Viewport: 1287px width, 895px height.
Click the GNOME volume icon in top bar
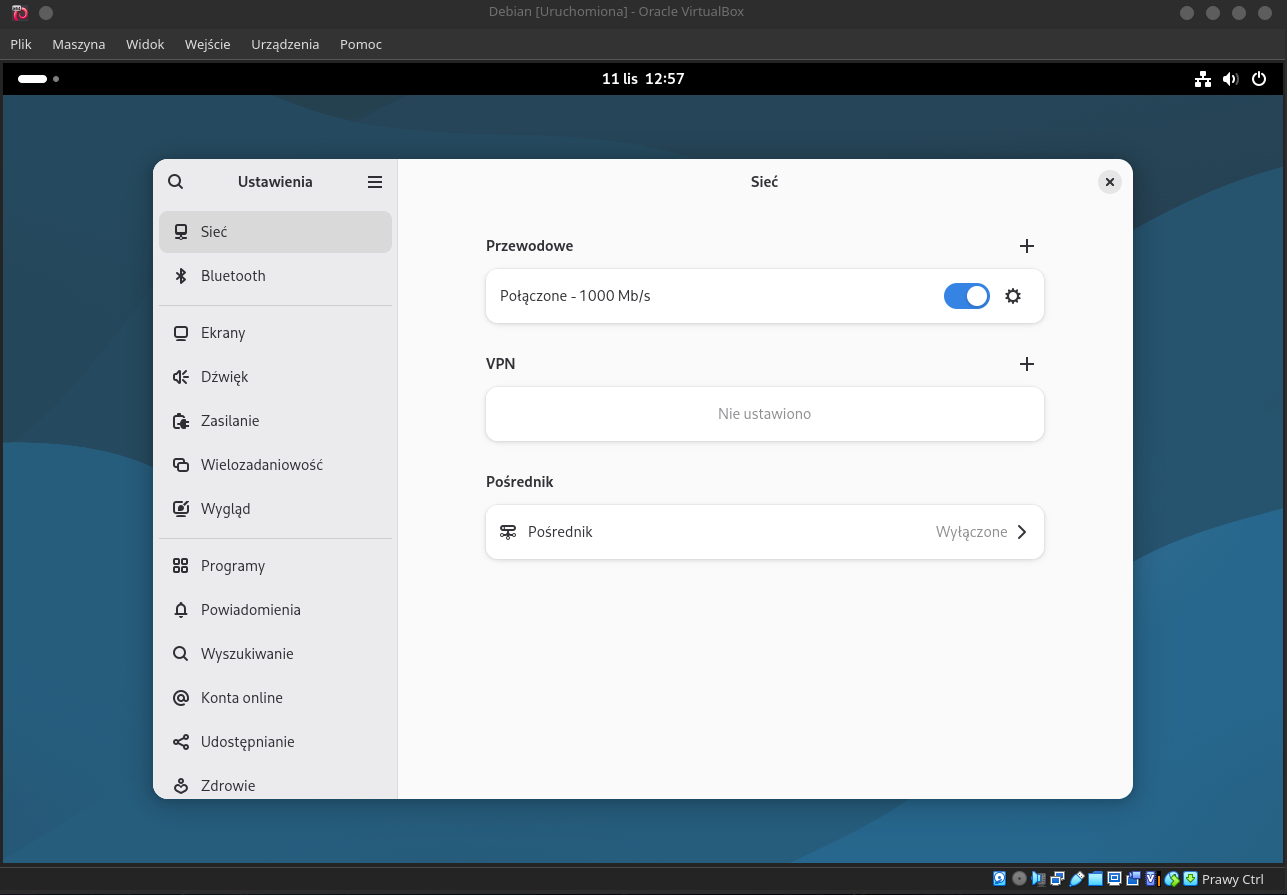click(1231, 79)
